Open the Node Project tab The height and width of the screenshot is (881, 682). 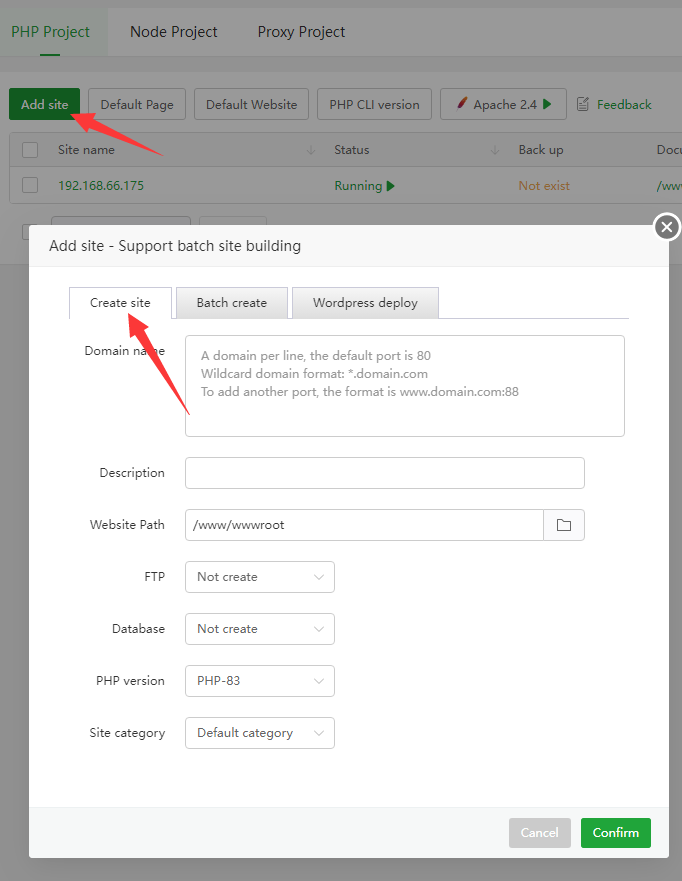[174, 32]
